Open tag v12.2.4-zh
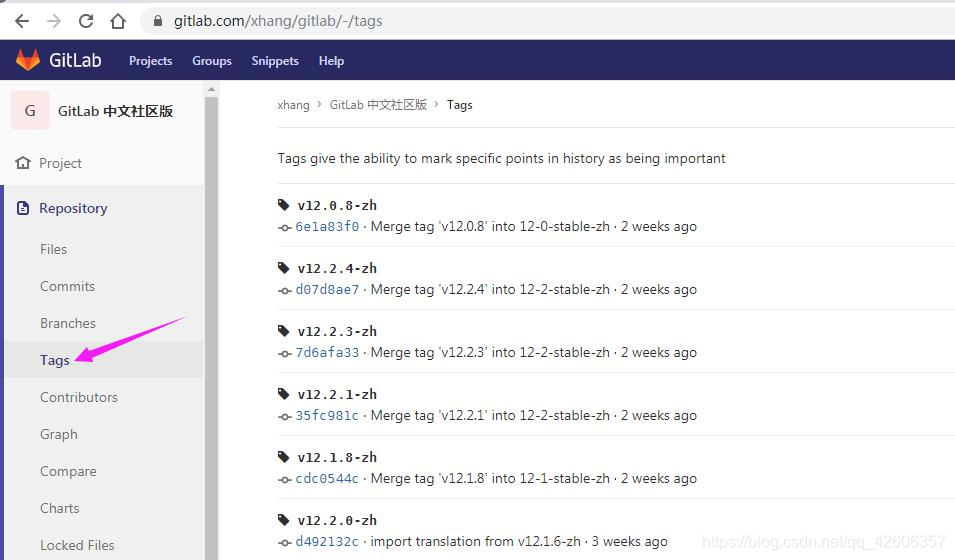This screenshot has width=955, height=560. pos(337,268)
